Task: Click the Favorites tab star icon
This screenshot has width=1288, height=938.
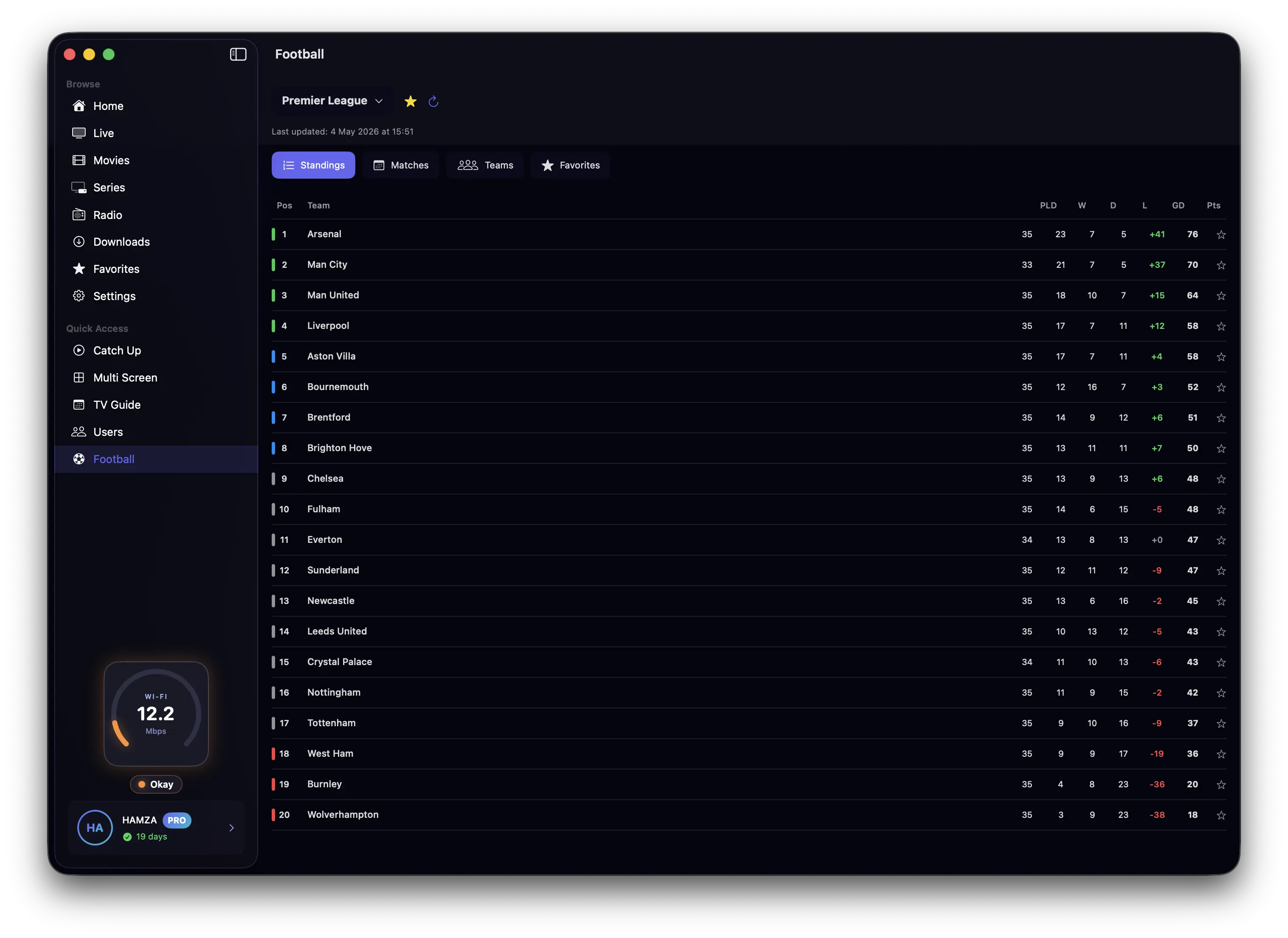Action: point(548,165)
